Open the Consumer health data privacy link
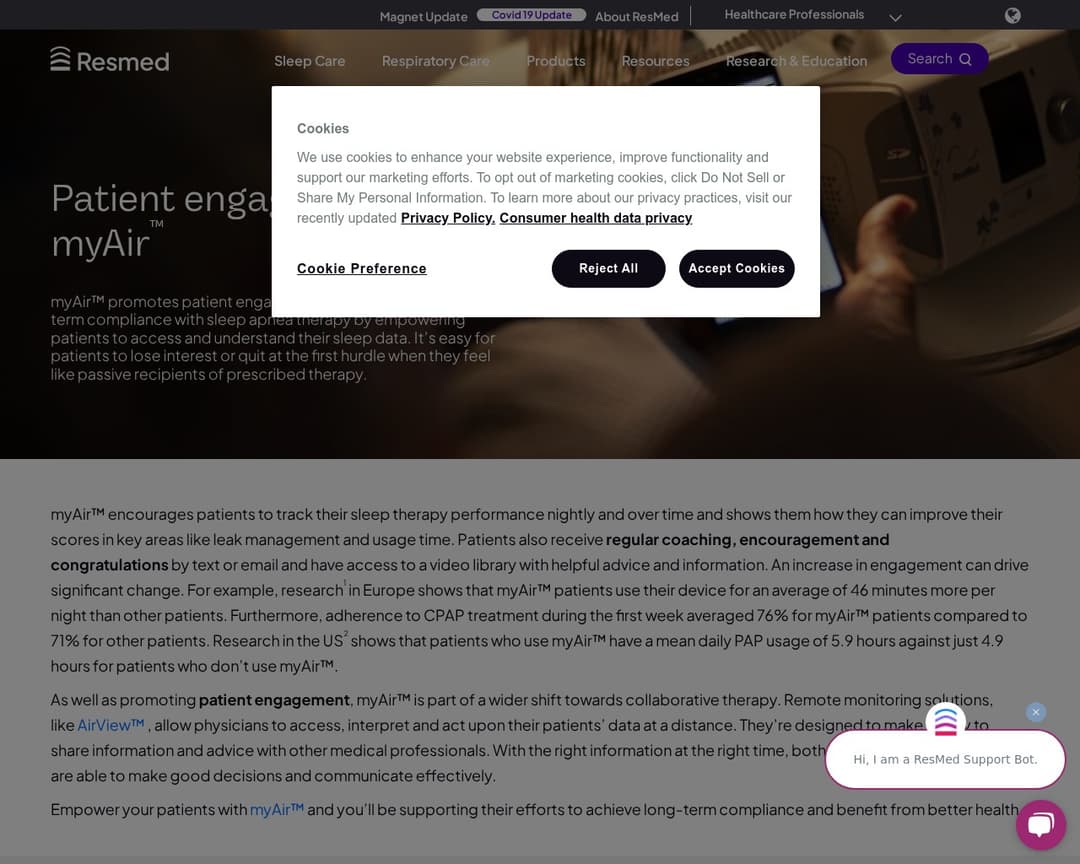This screenshot has height=864, width=1080. [596, 218]
